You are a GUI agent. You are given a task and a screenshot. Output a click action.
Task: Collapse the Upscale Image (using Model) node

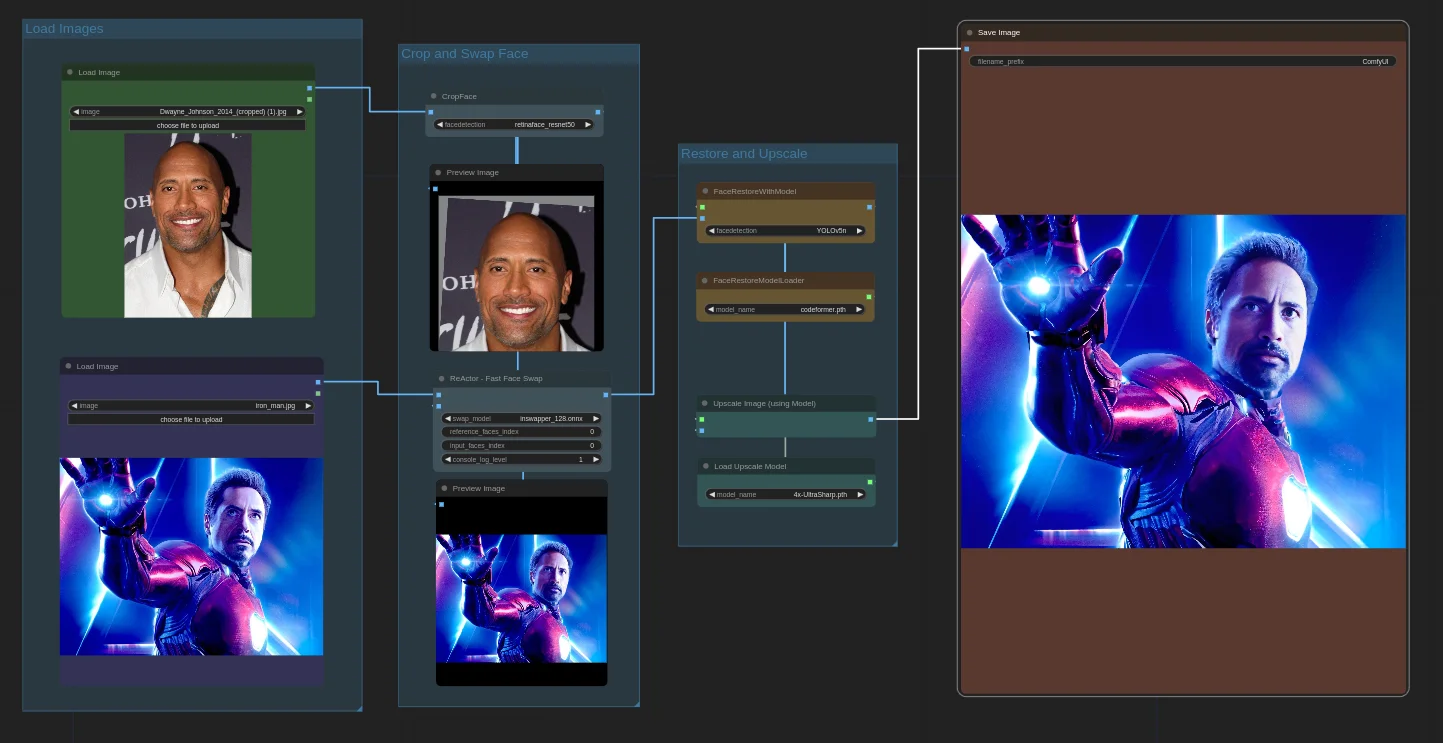(x=705, y=403)
